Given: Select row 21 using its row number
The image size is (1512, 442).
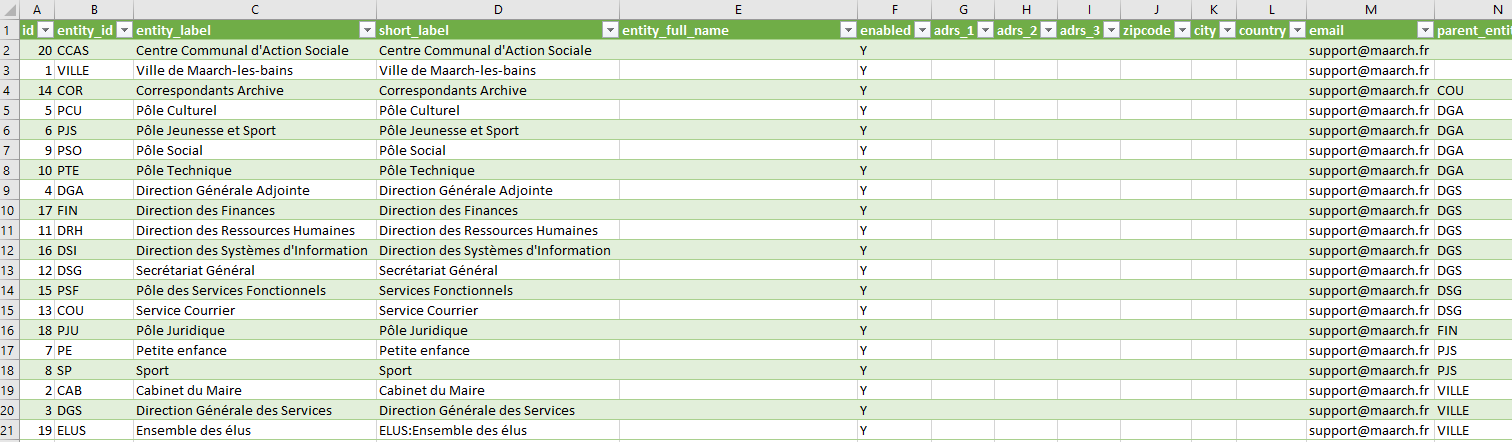Looking at the screenshot, I should pos(9,431).
